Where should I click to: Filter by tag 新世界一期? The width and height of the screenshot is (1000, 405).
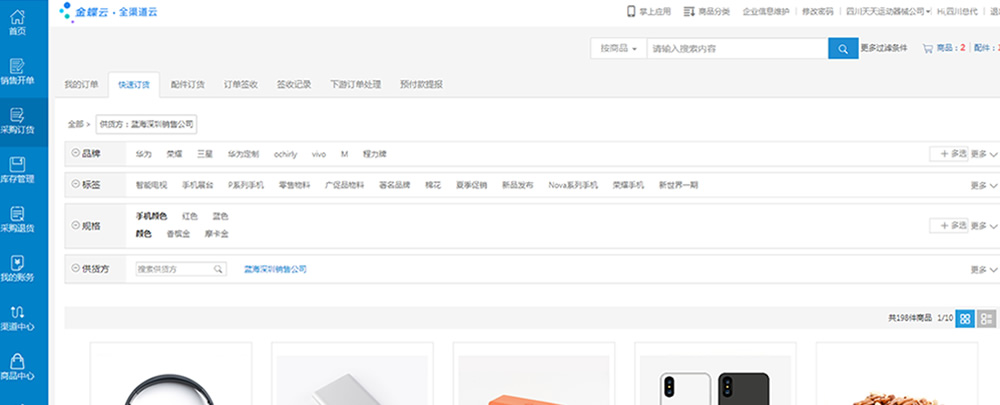679,185
